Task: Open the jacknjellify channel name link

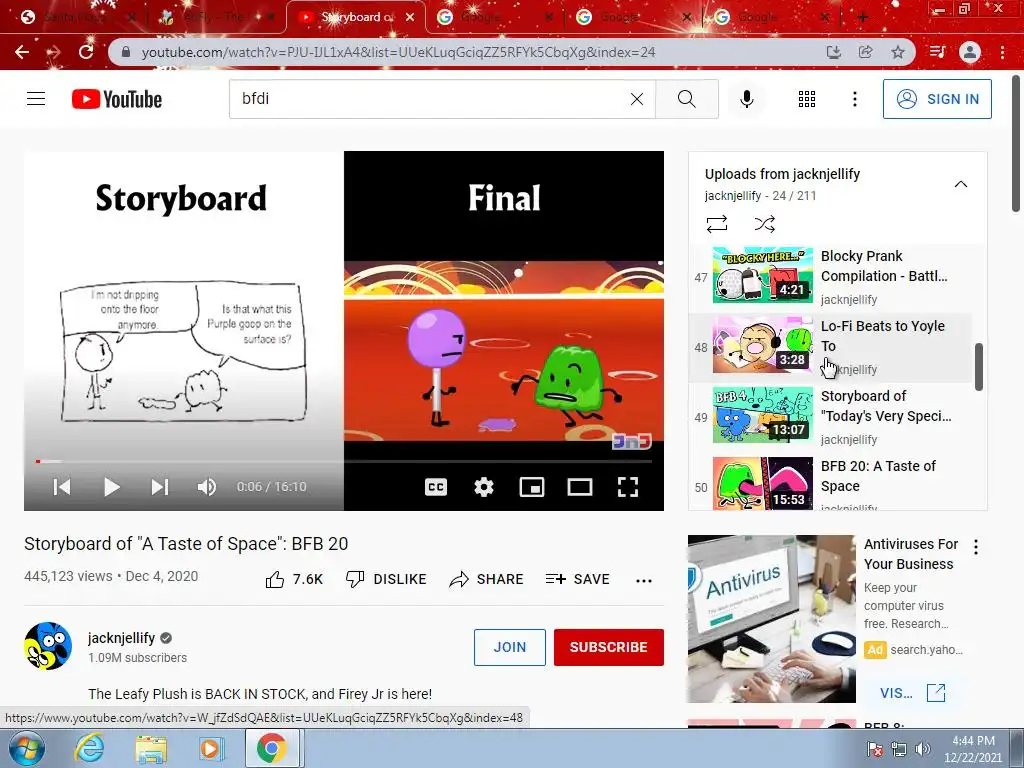Action: [121, 638]
